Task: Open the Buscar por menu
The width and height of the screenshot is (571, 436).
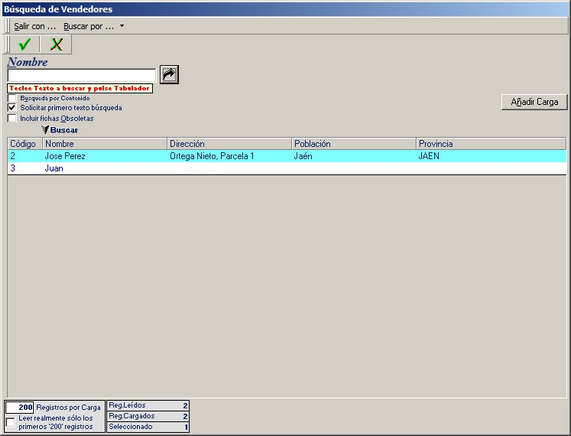Action: point(88,26)
